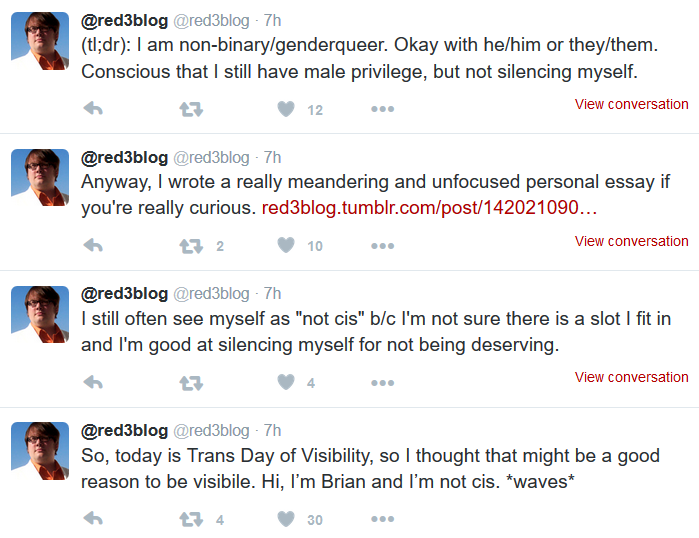The height and width of the screenshot is (538, 699).
Task: Open profile picture on the Trans Day tweet
Action: click(40, 451)
